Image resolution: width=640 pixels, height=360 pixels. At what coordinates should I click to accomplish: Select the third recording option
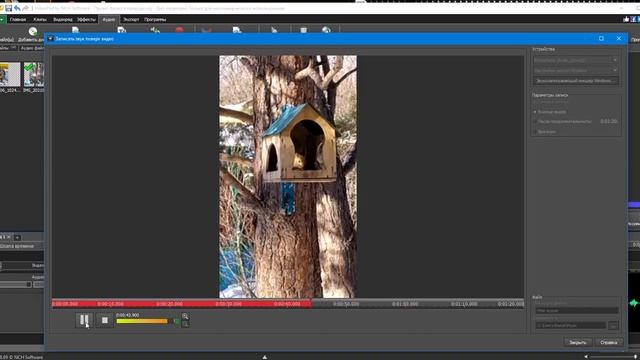coord(535,131)
